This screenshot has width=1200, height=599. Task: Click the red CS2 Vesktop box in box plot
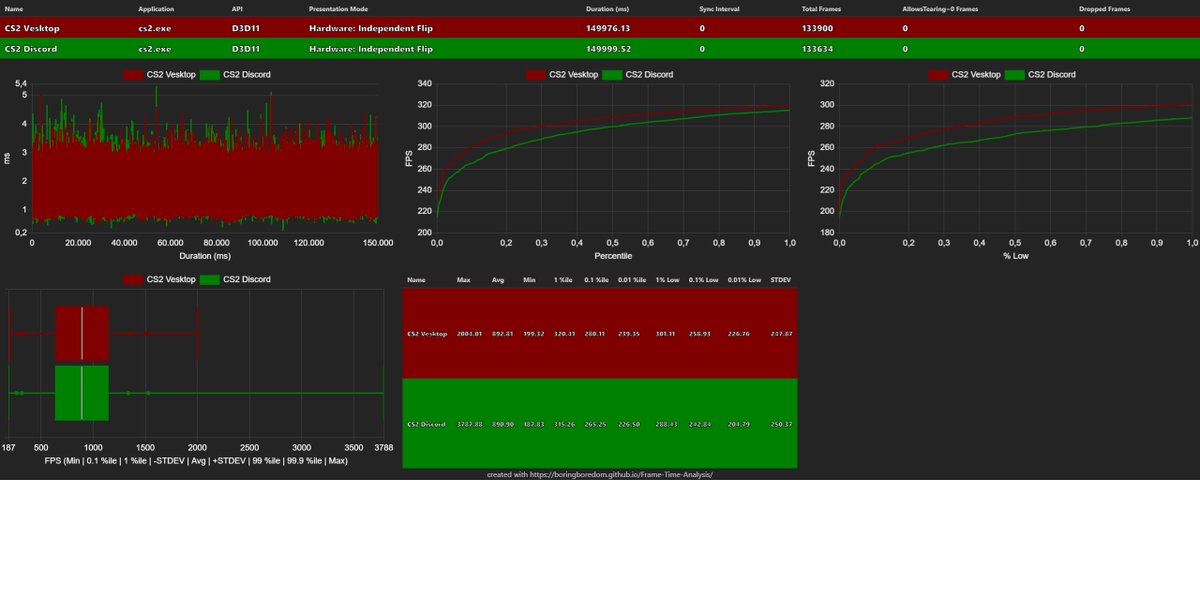[82, 333]
